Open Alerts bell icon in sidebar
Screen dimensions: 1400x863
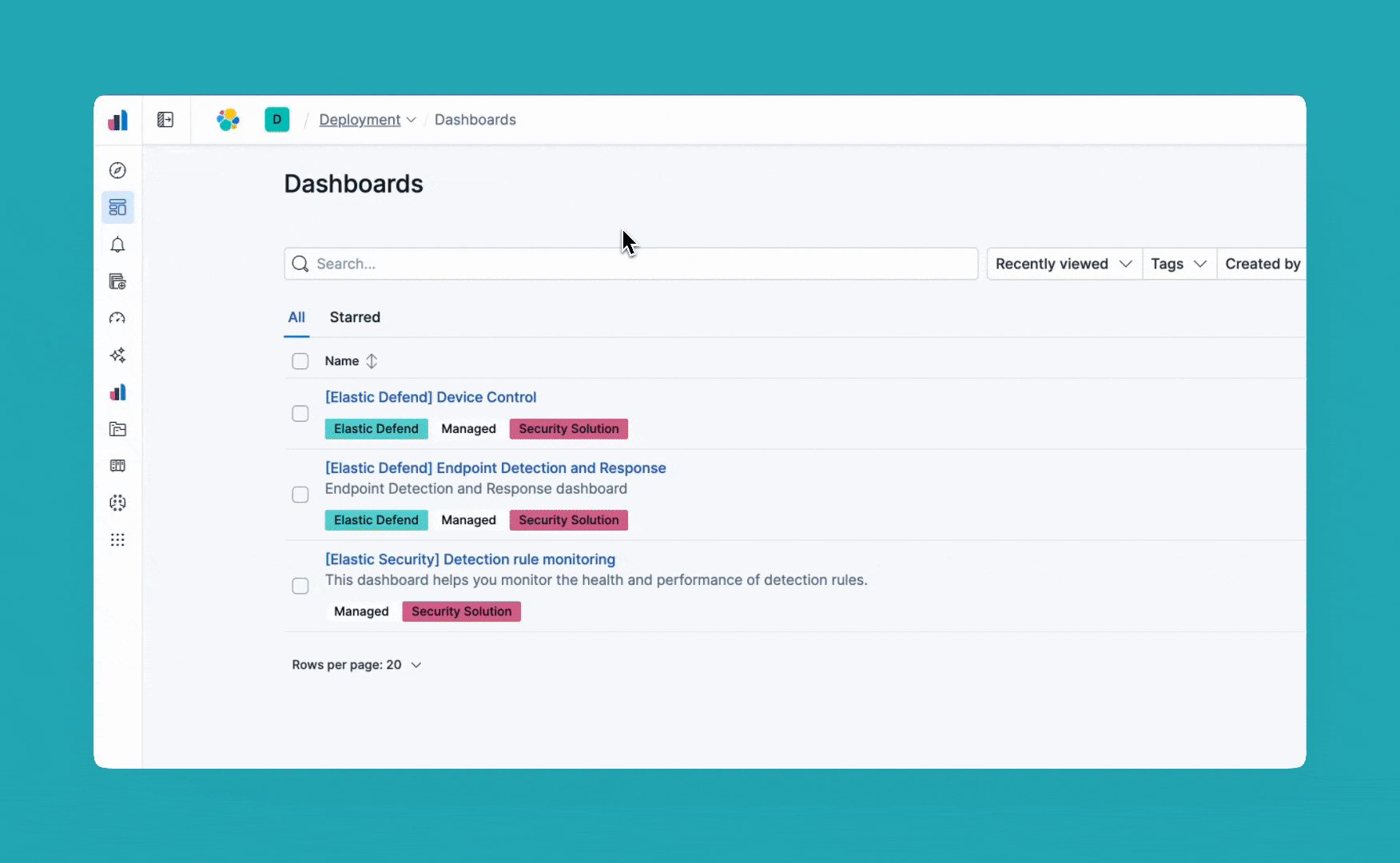point(117,245)
